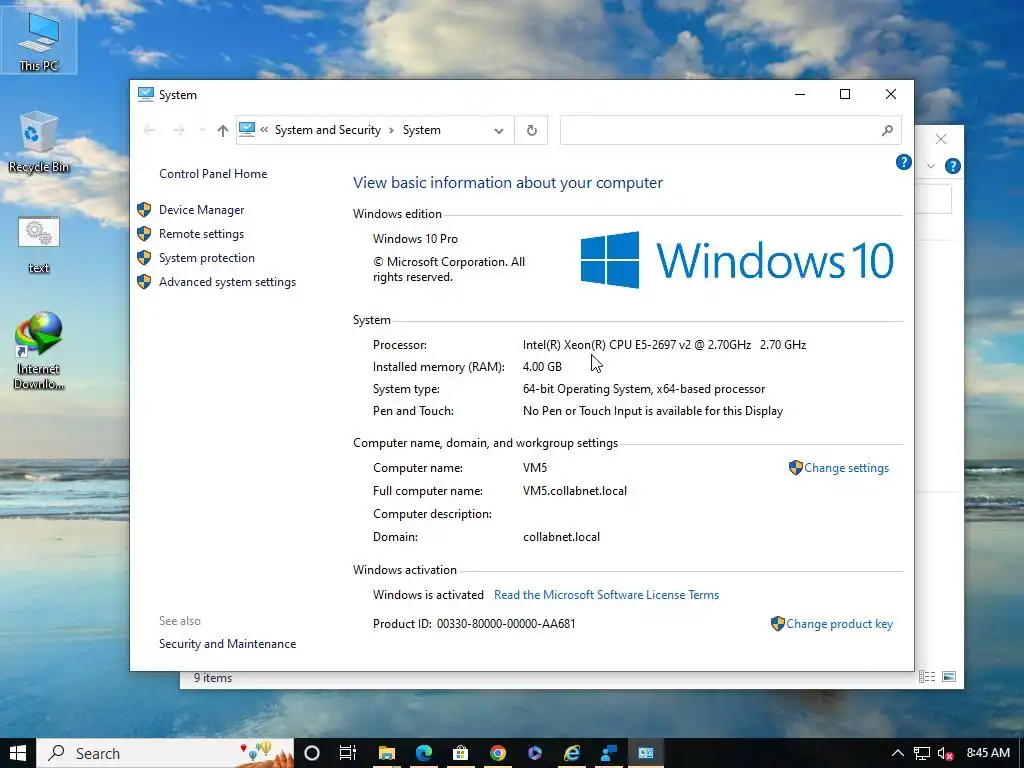This screenshot has height=768, width=1024.
Task: Read the Microsoft Software License Terms
Action: pyautogui.click(x=606, y=595)
